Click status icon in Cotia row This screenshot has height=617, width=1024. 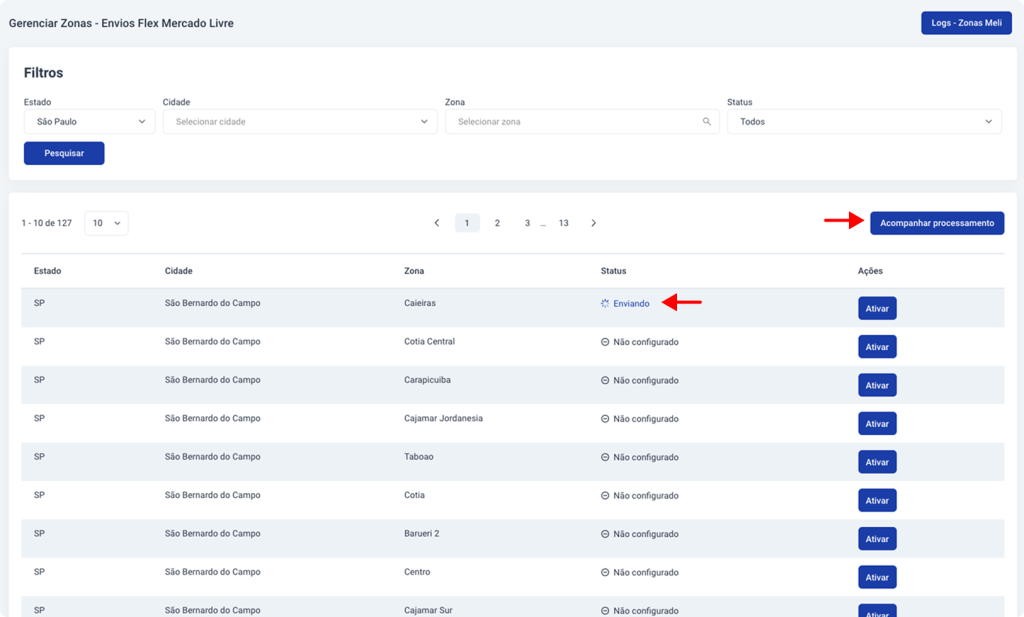(605, 496)
